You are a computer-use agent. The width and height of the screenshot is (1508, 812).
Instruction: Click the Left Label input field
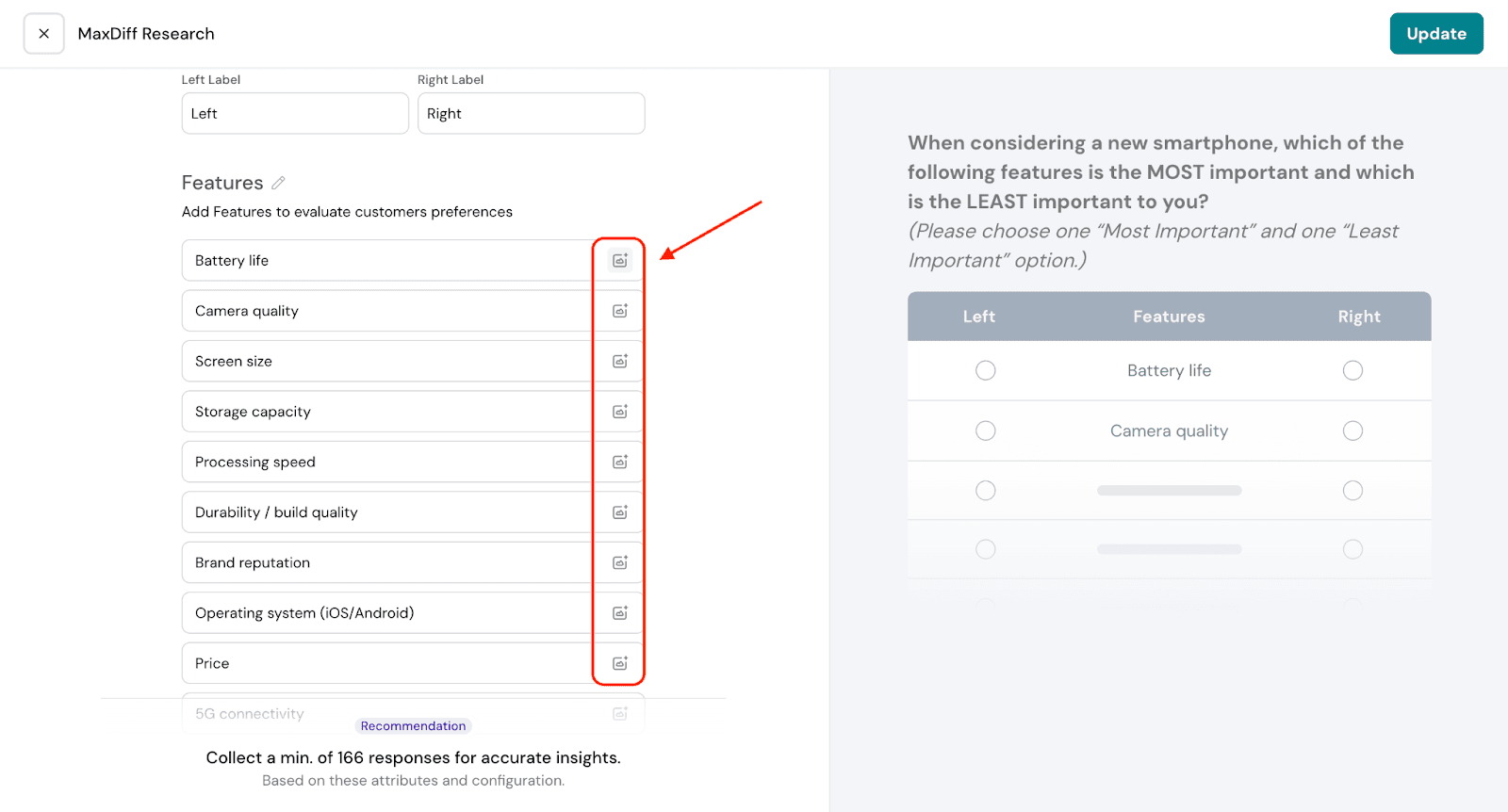pos(295,114)
